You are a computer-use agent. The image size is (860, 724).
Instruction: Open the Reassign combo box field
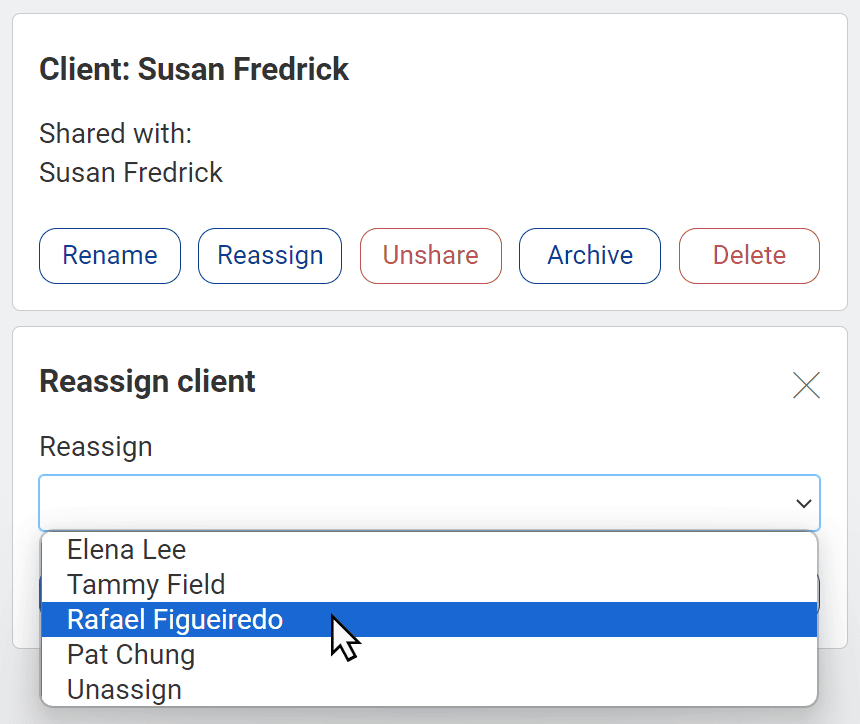click(429, 503)
